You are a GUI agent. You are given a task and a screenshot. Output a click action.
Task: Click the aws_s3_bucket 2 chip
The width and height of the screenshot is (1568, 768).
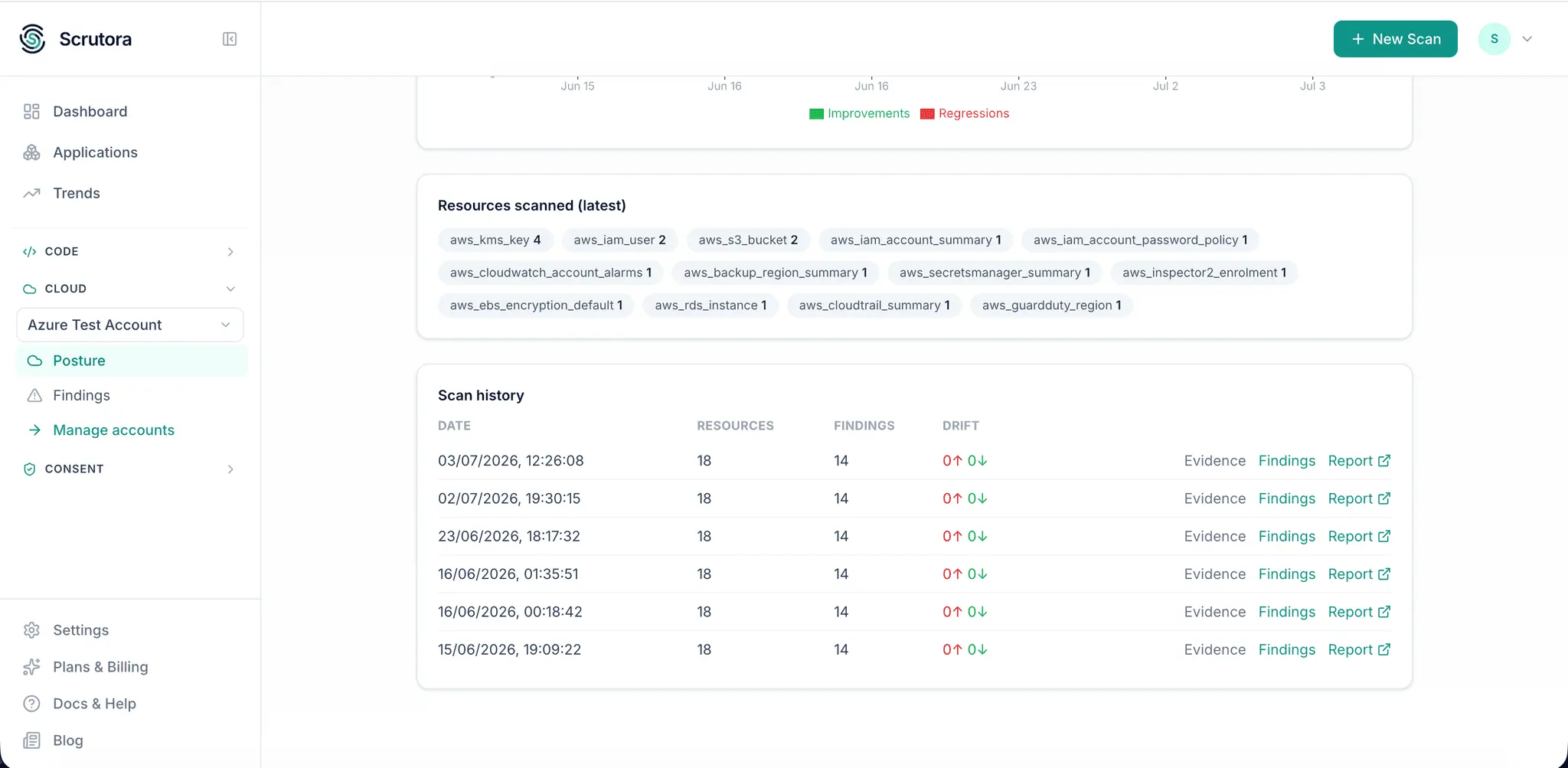748,240
